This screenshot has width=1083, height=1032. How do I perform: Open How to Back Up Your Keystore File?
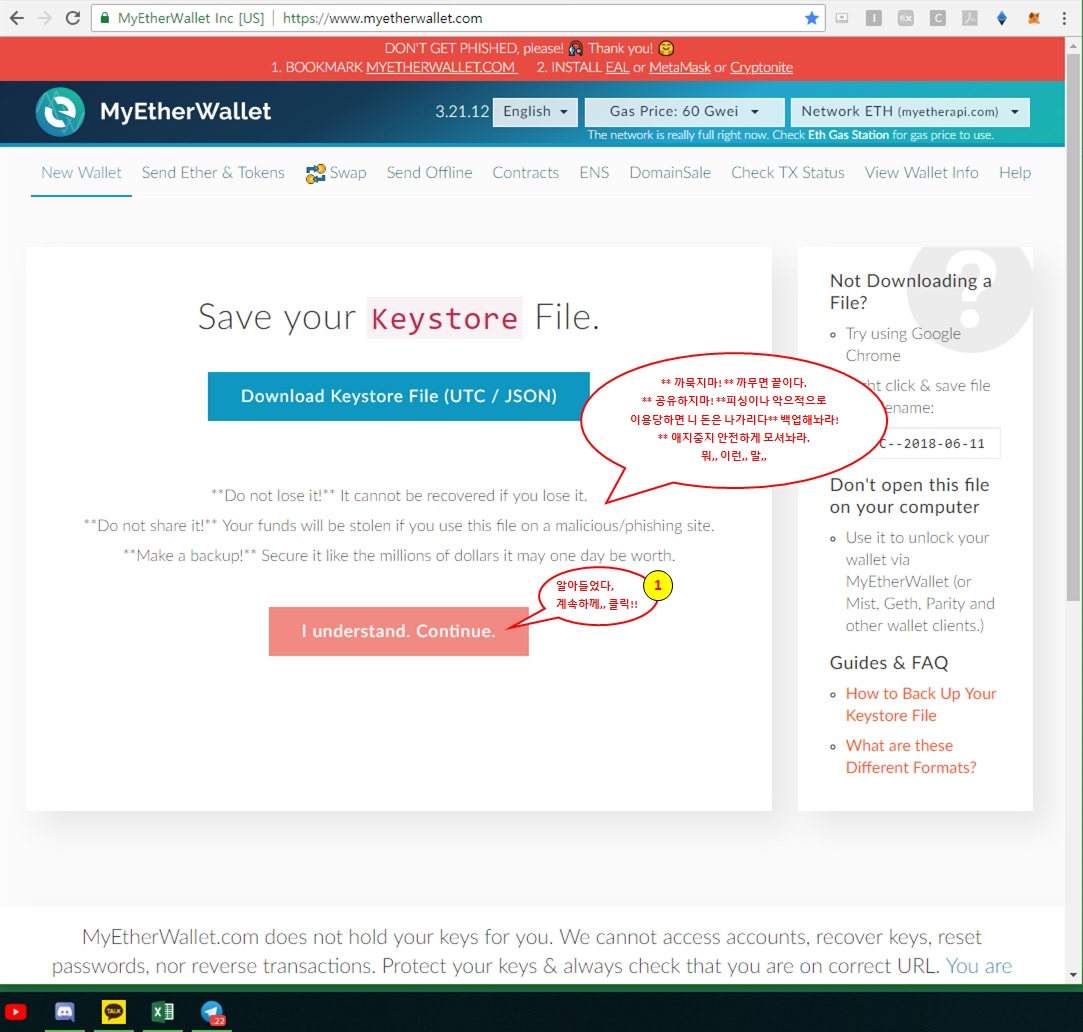(921, 705)
